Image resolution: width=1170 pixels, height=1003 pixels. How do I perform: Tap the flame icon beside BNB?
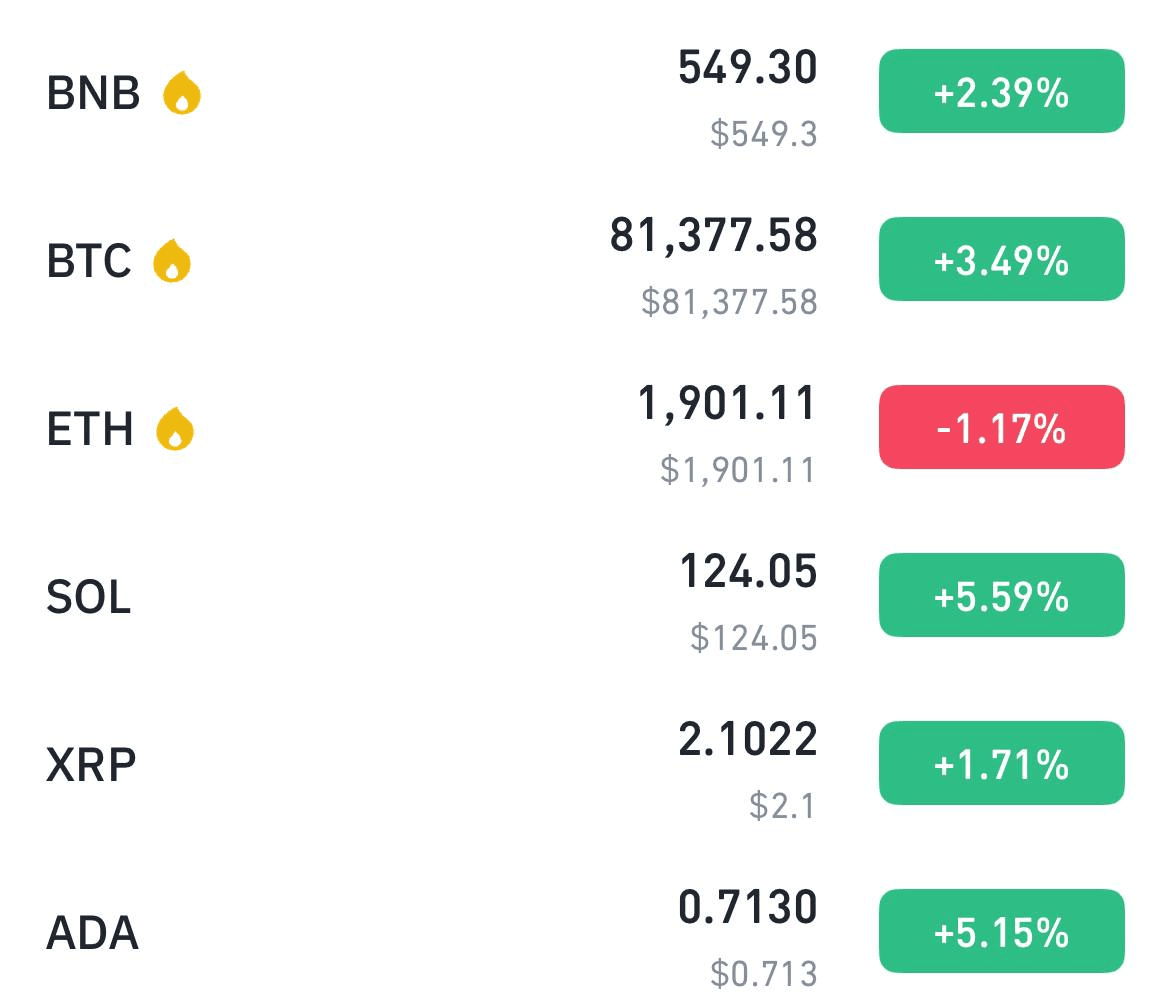[x=182, y=93]
